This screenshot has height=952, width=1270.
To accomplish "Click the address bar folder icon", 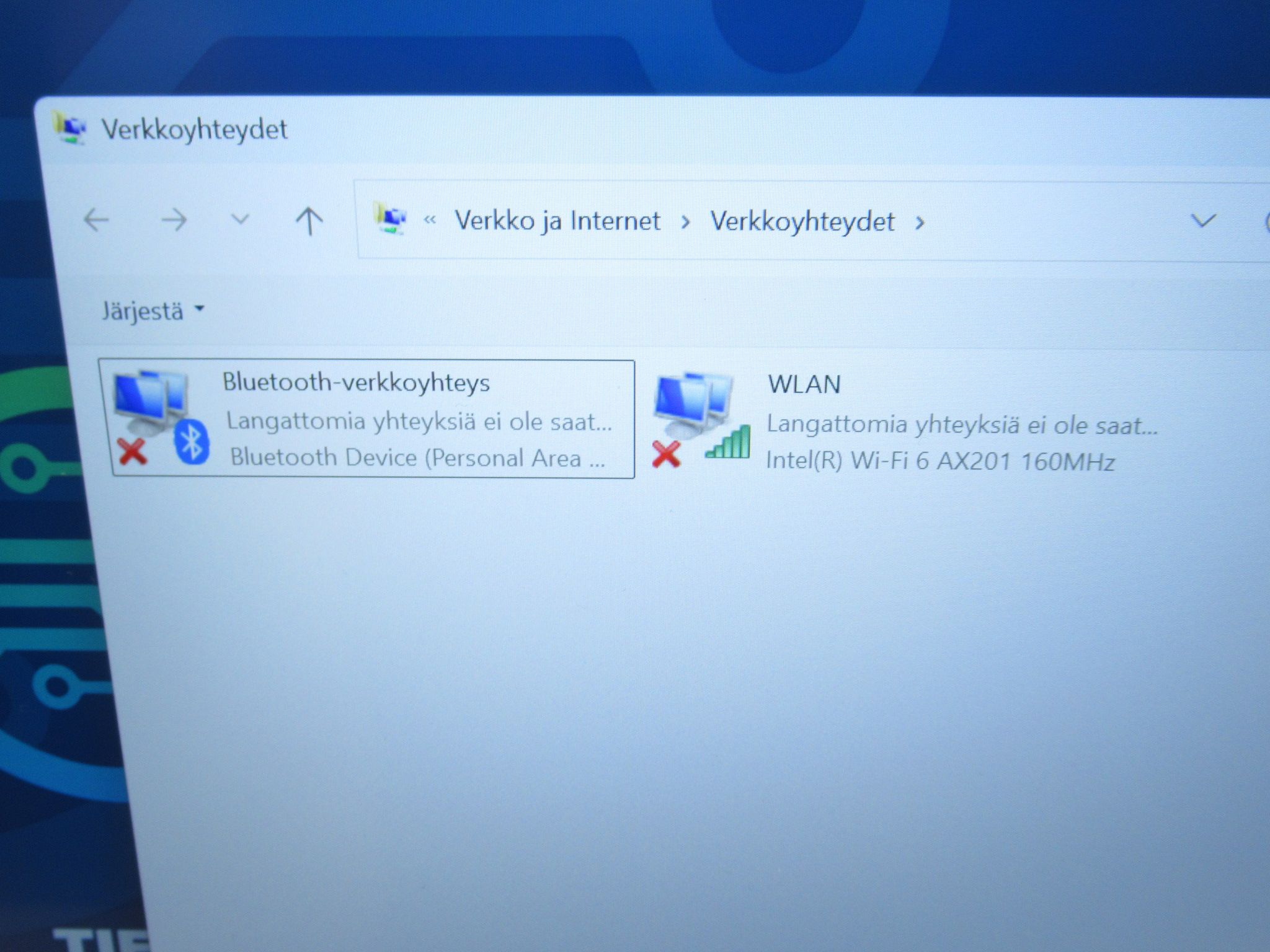I will 390,219.
